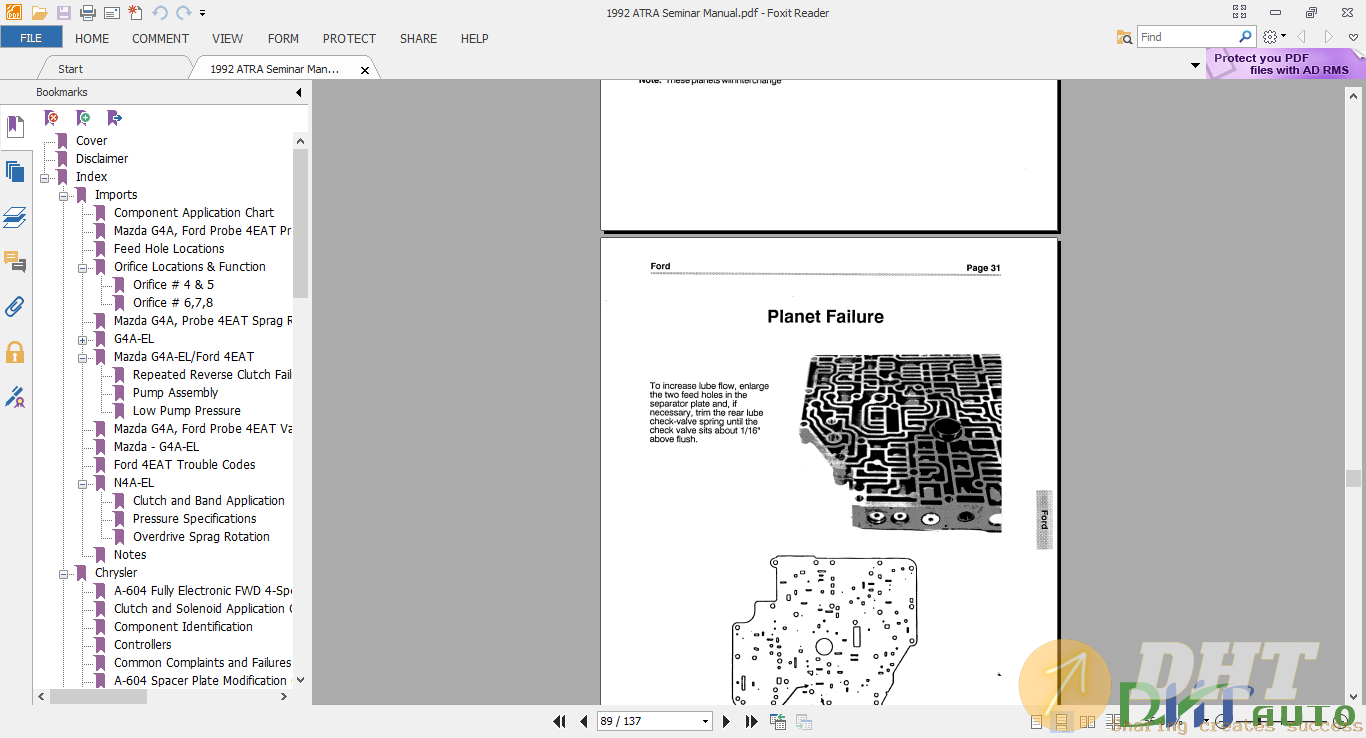Image resolution: width=1366 pixels, height=738 pixels.
Task: Collapse the Chrysler bookmark node
Action: point(63,573)
